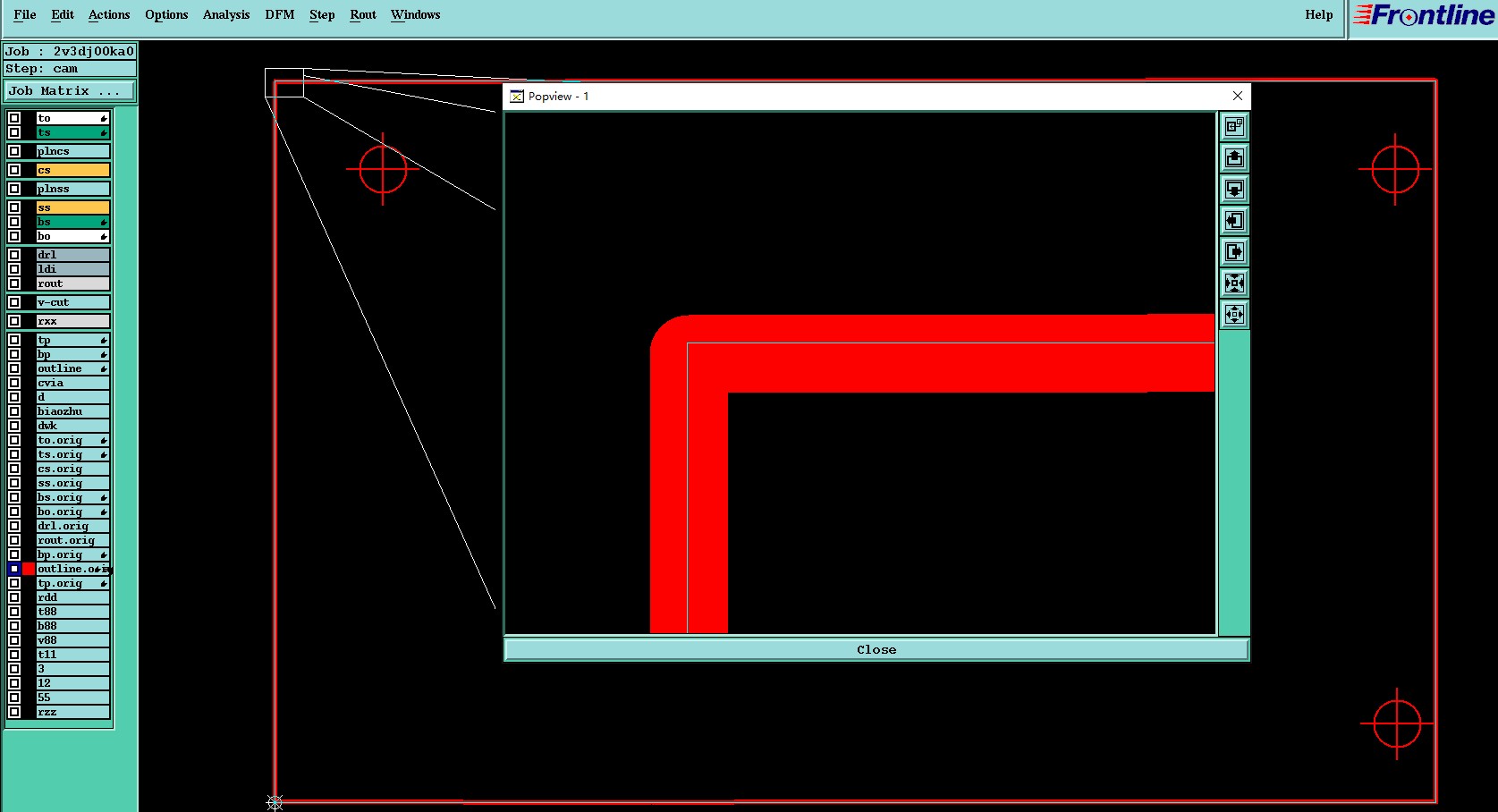Screen dimensions: 1498x812
Task: Select the rout layer name
Action: 72,283
